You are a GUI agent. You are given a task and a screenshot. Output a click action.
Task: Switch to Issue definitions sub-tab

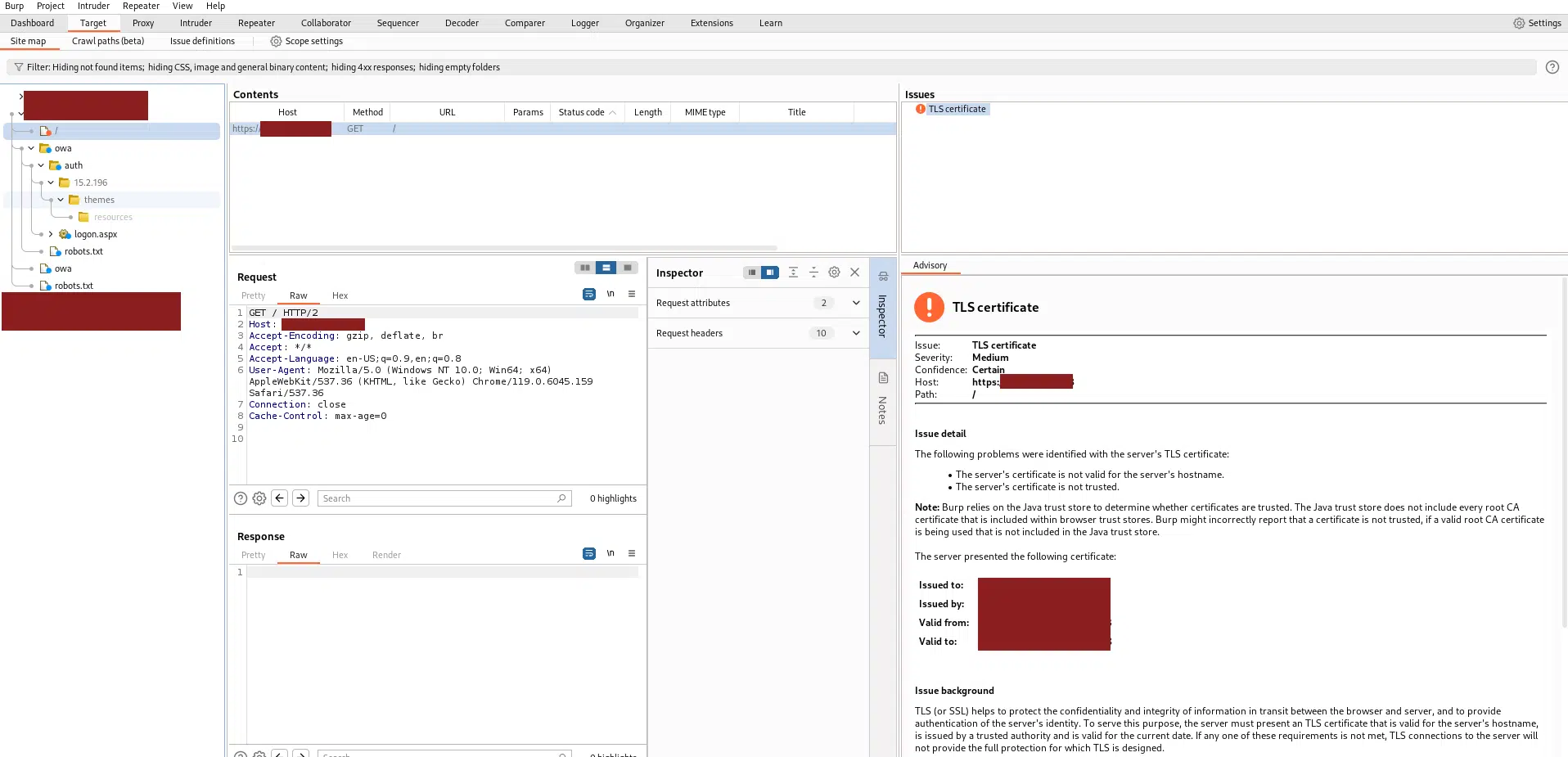pos(202,41)
